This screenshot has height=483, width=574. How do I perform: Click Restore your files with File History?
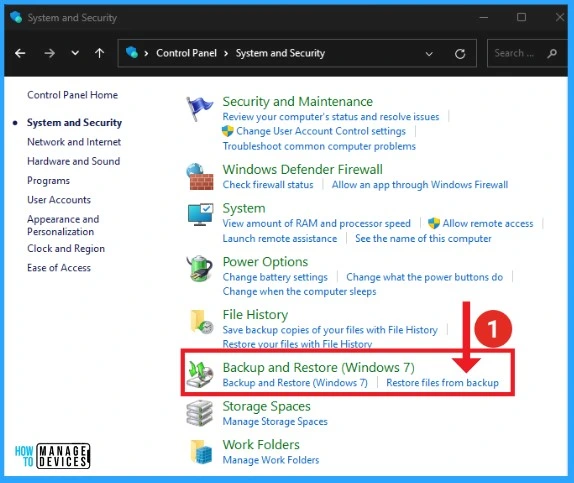[x=297, y=344]
